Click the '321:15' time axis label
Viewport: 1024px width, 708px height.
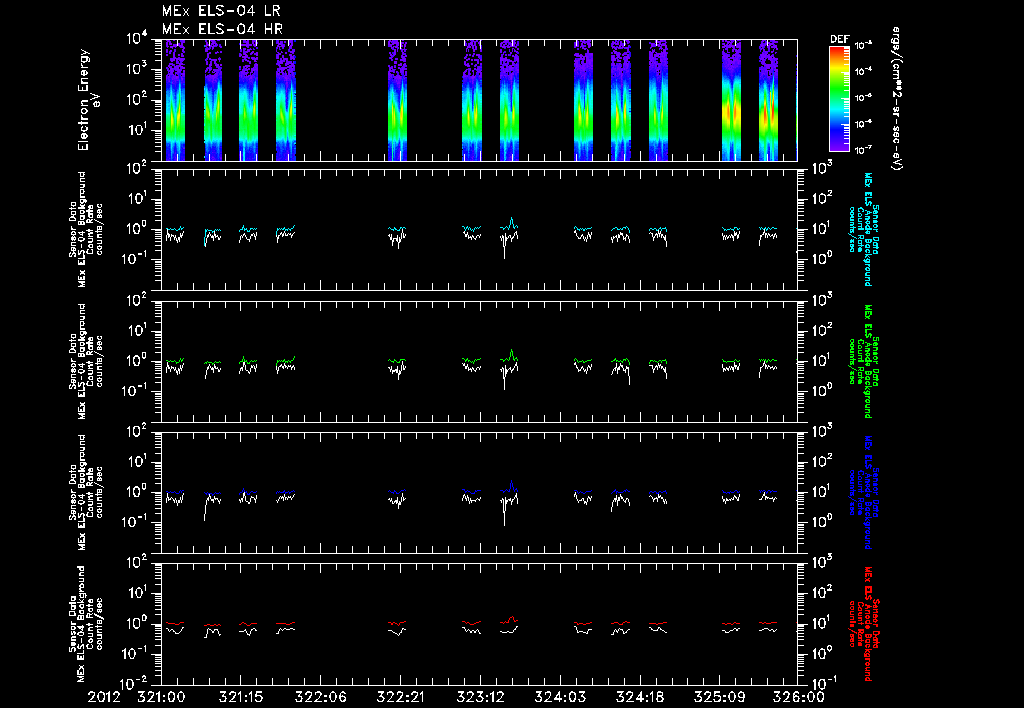(x=240, y=697)
